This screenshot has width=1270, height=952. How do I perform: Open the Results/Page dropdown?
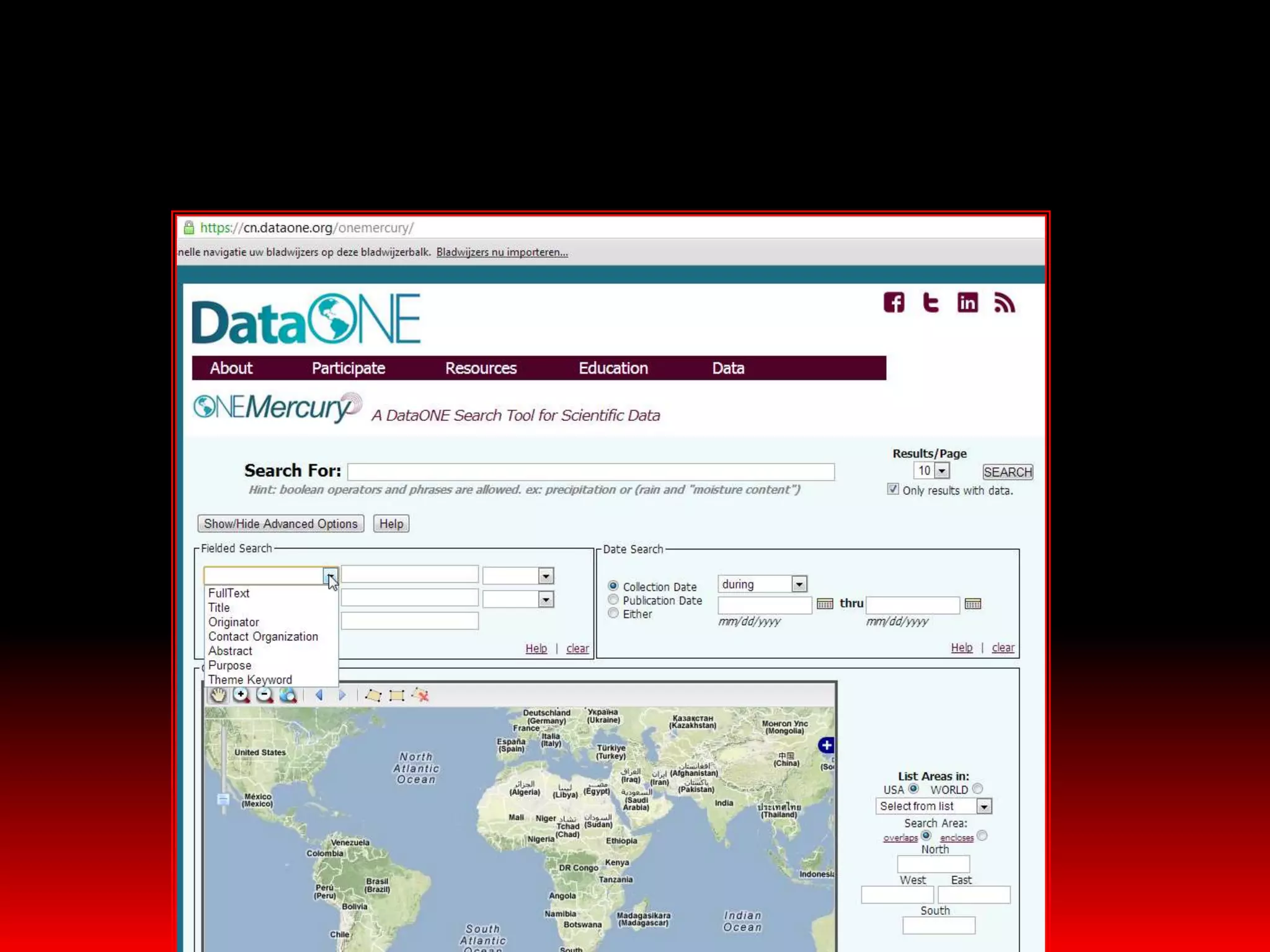point(941,471)
